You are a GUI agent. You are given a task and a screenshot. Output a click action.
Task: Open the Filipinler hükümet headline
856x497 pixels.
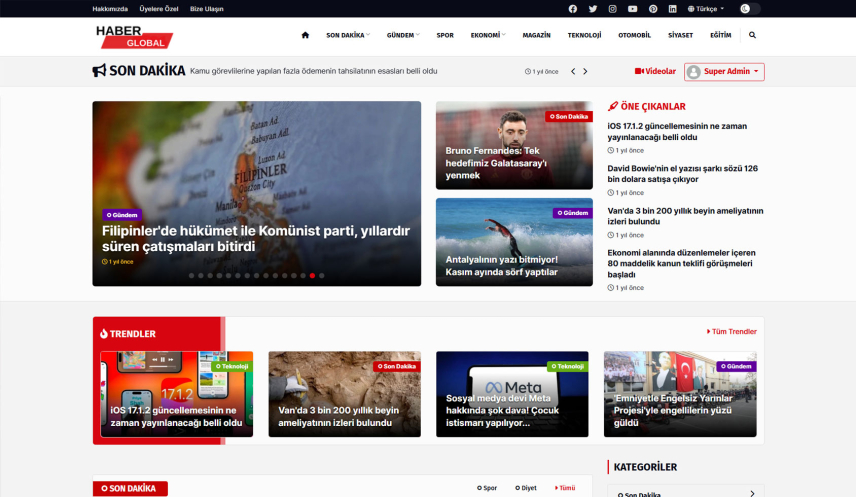tap(255, 239)
